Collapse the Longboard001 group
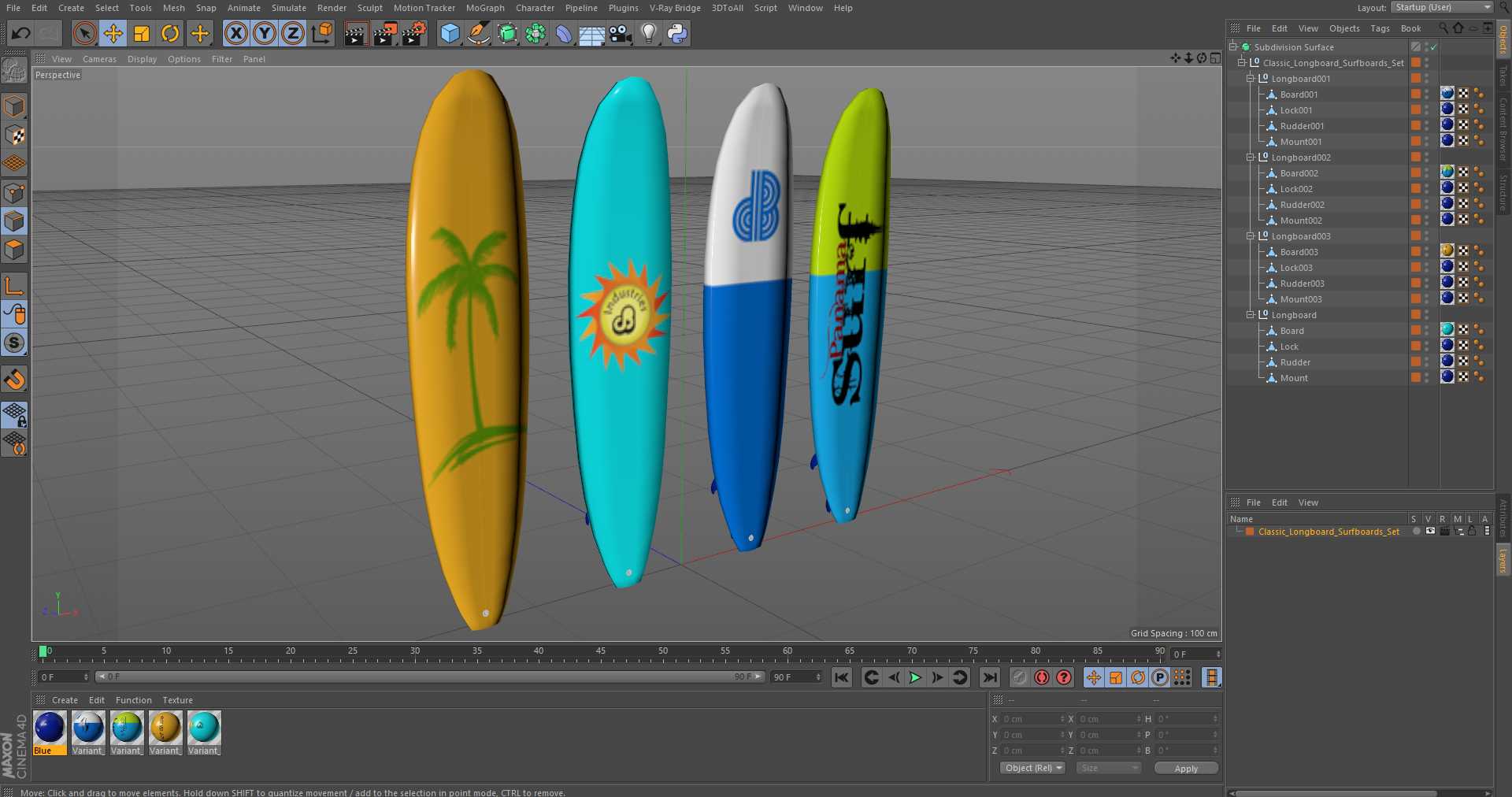Screen dimensions: 1512x797 (1250, 78)
